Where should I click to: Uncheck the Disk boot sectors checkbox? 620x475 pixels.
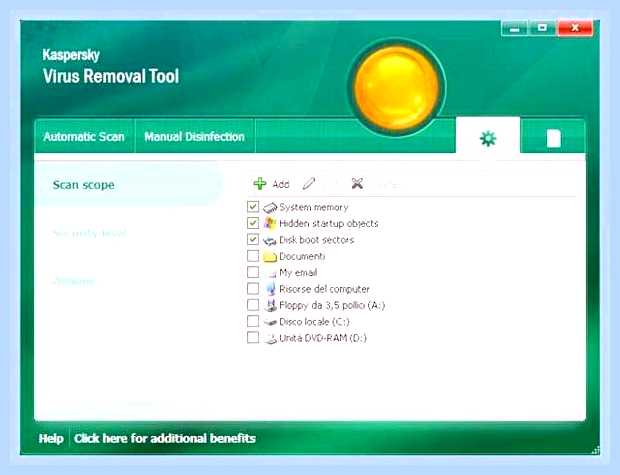(x=253, y=240)
